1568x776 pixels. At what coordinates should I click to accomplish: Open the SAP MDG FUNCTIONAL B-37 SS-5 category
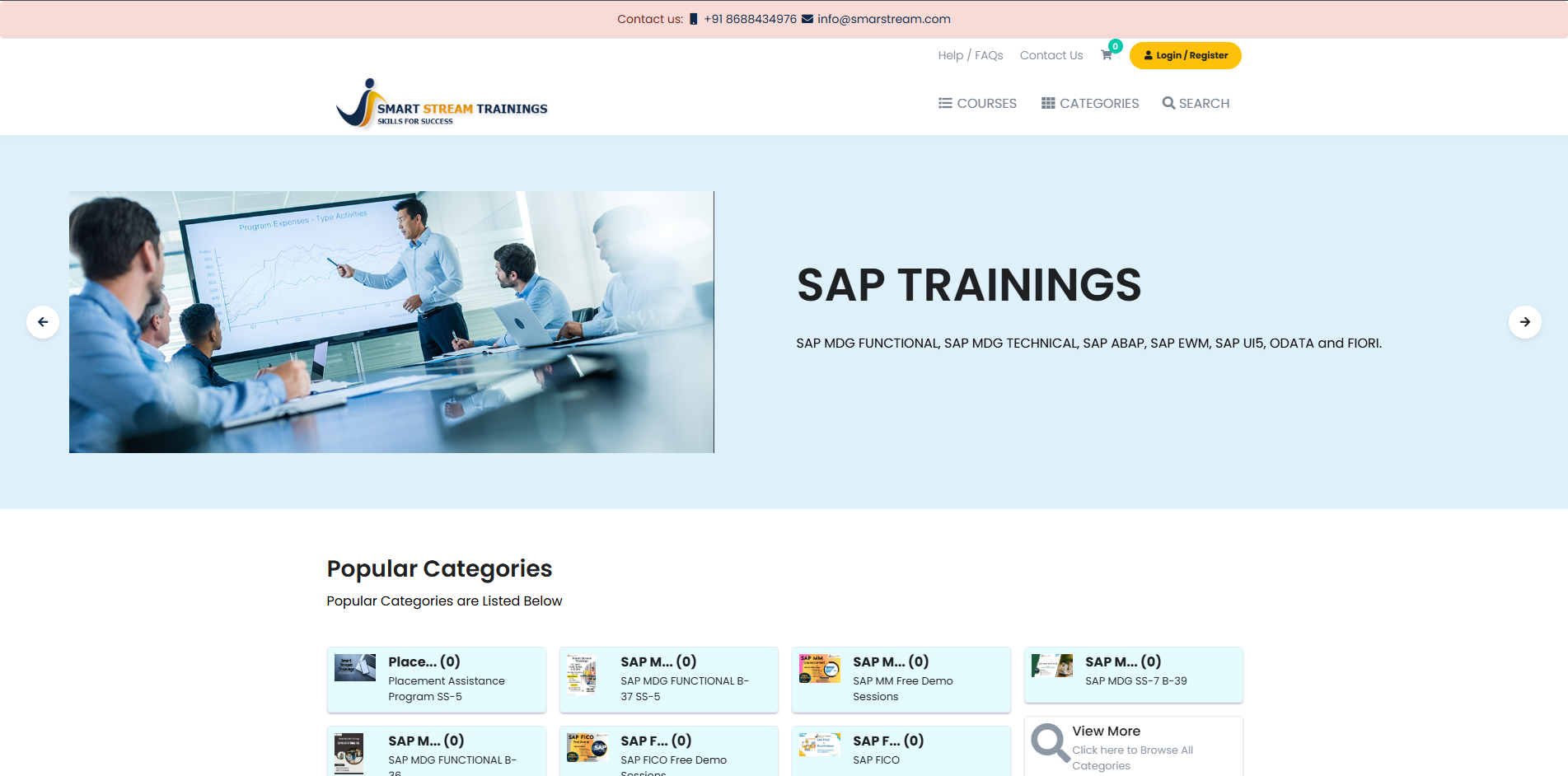pos(668,680)
